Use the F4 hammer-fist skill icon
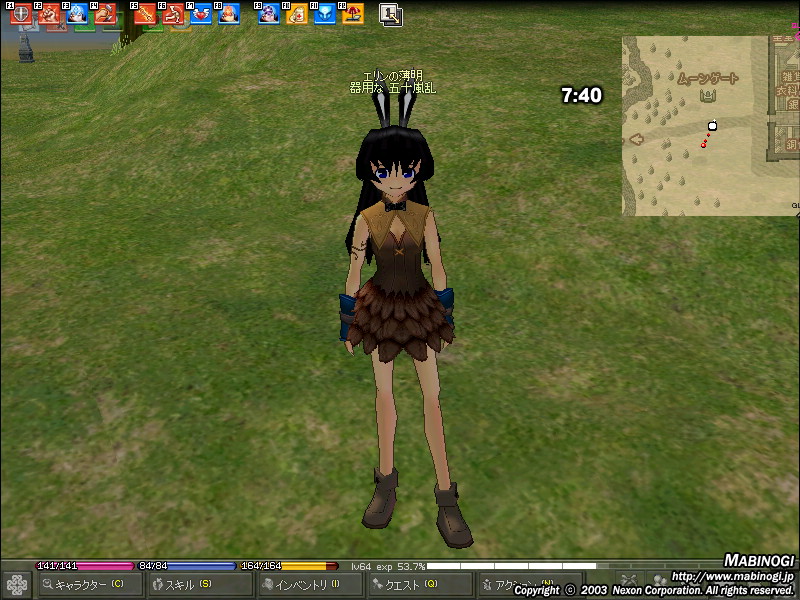 [x=105, y=14]
